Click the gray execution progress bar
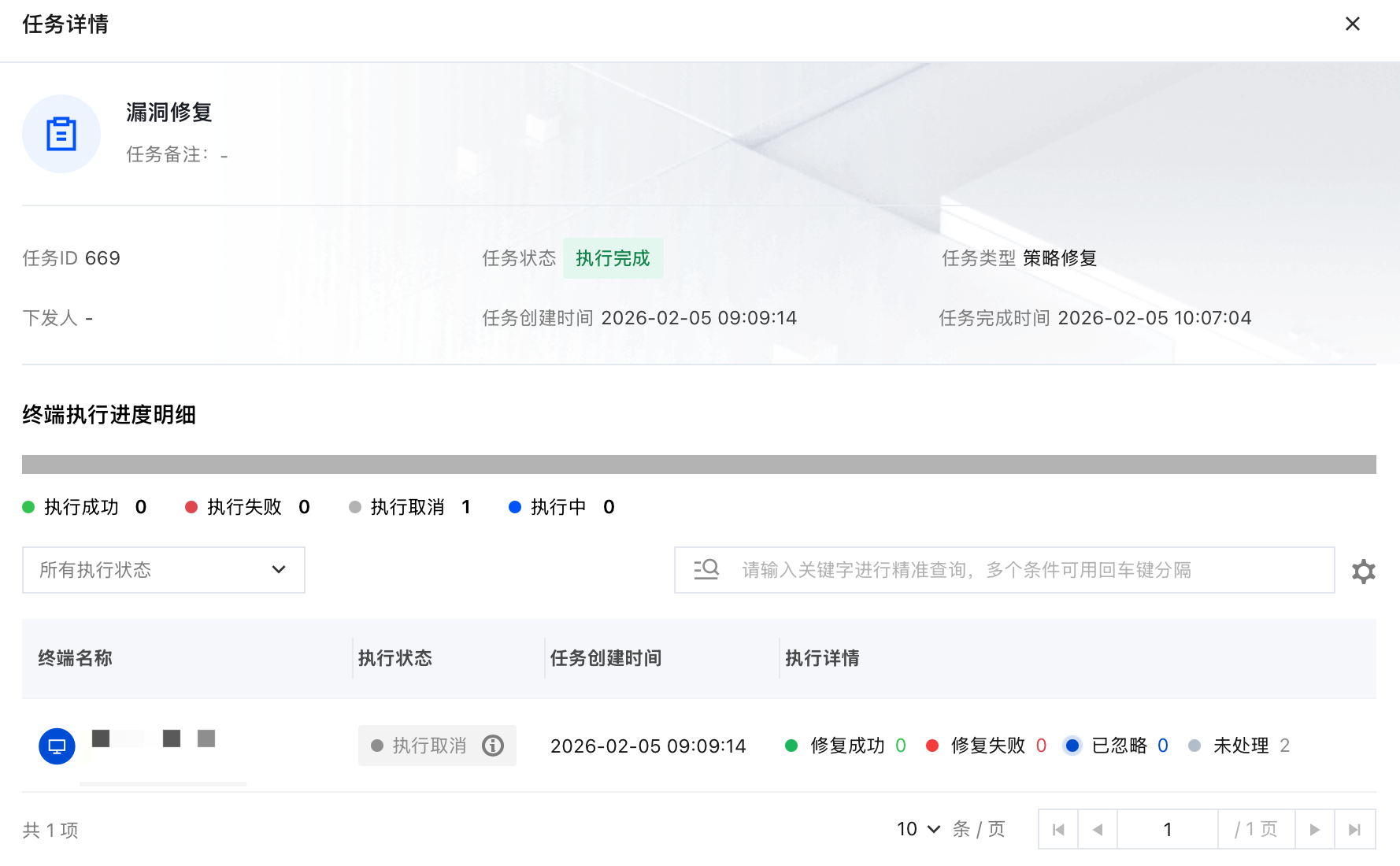The image size is (1400, 866). click(x=699, y=464)
